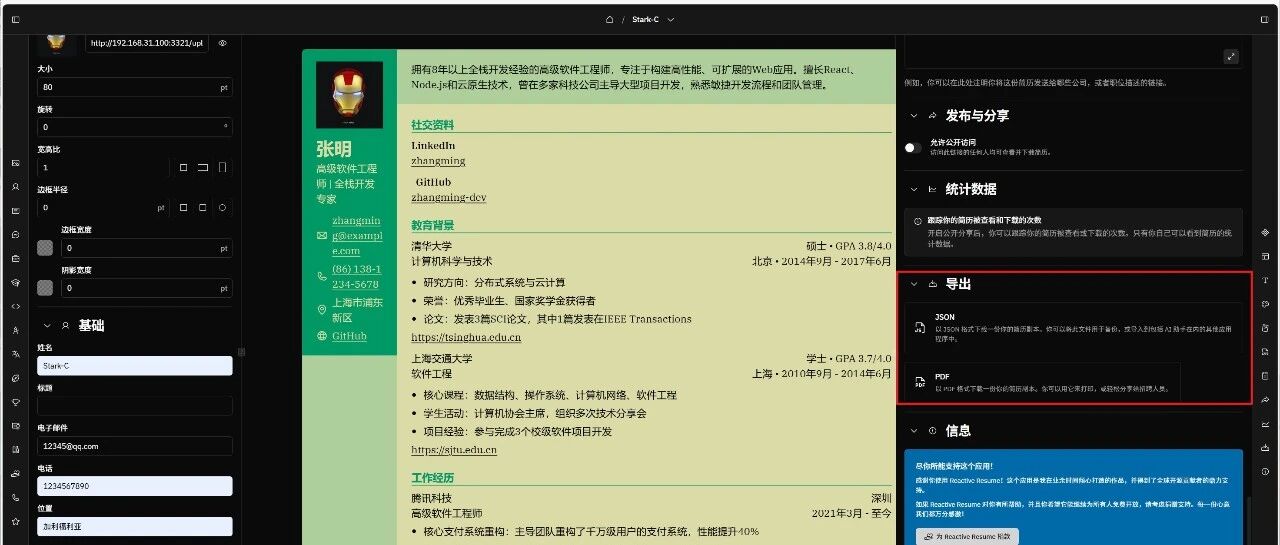This screenshot has height=545, width=1280.
Task: Open the hand-heart Volunteering icon in left rail
Action: pyautogui.click(x=15, y=473)
